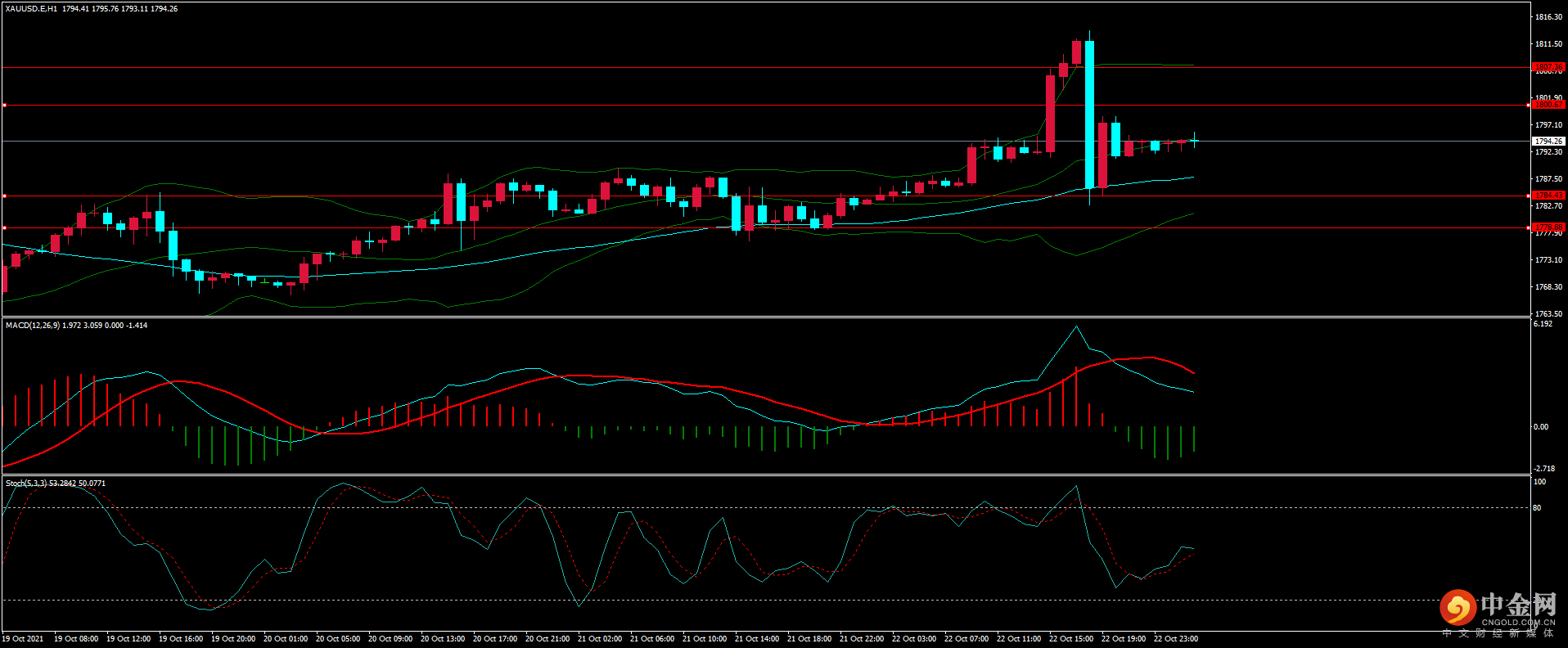Click the 19 Oct 20:00 time label
The height and width of the screenshot is (648, 1568).
(x=233, y=638)
